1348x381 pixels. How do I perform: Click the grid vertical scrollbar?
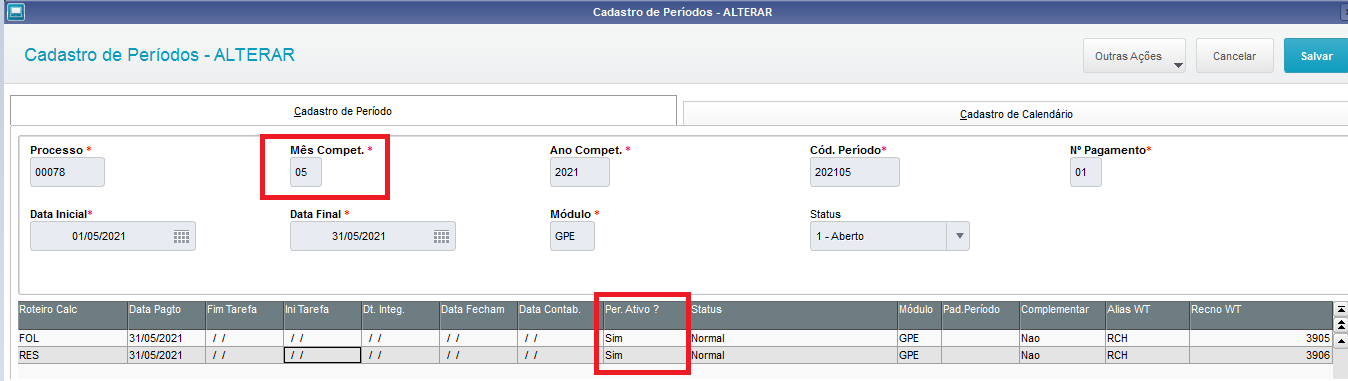(1340, 340)
